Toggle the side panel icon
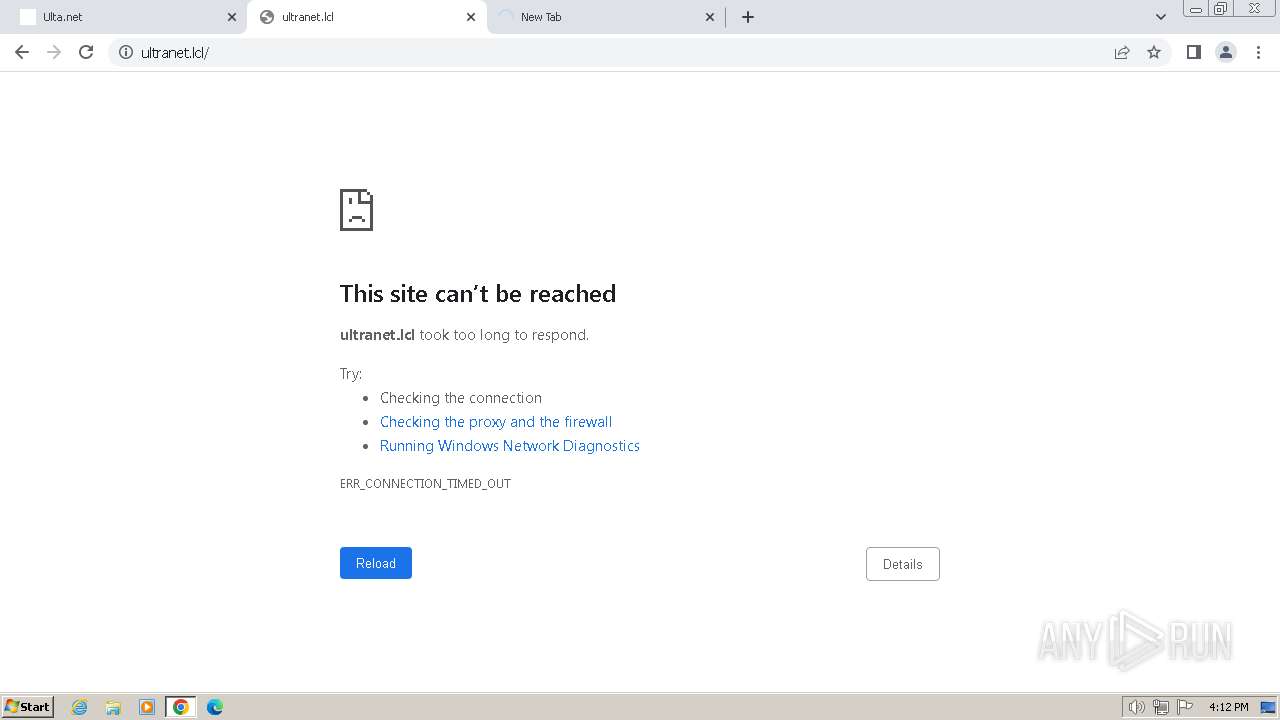The height and width of the screenshot is (720, 1280). coord(1194,52)
